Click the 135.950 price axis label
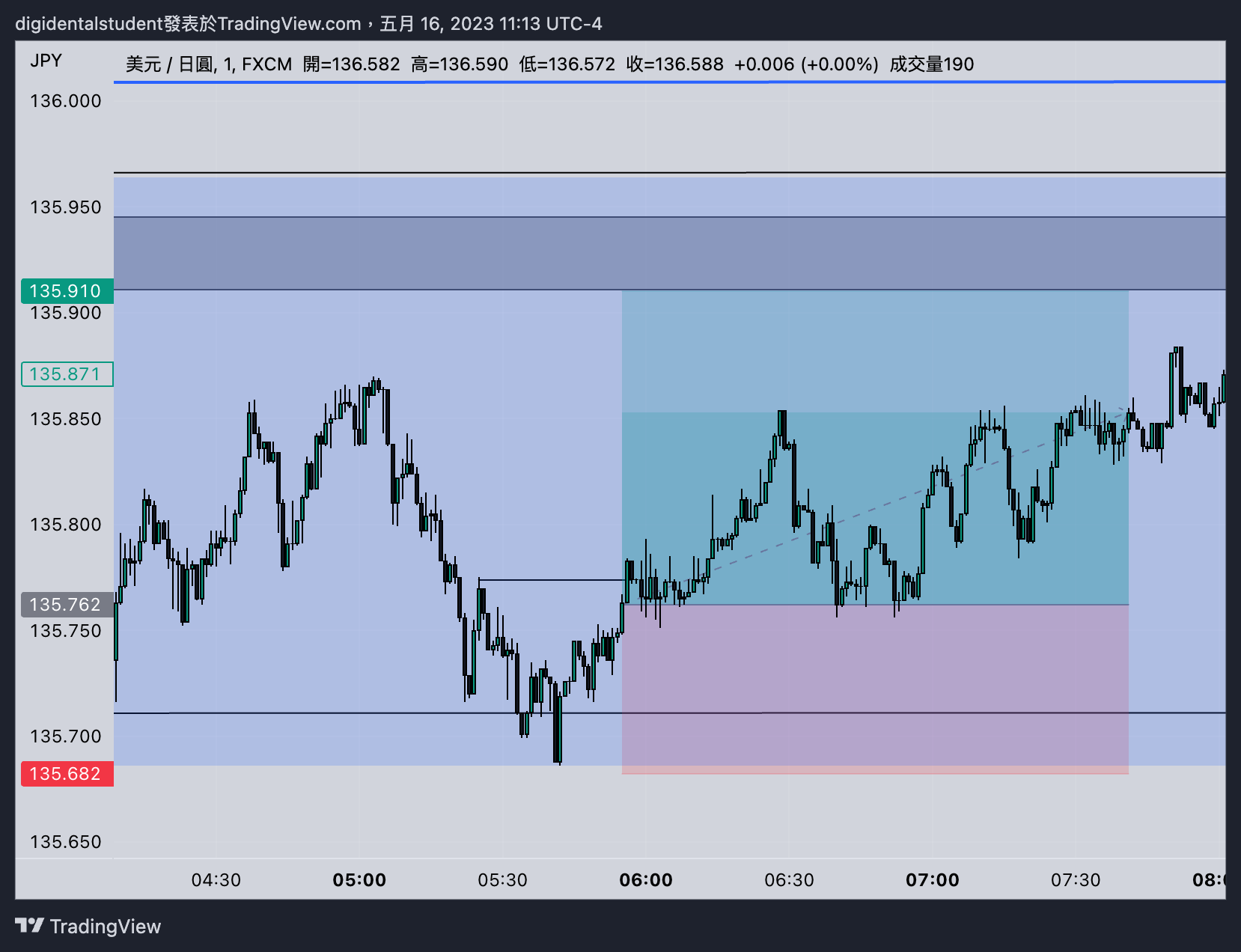1241x952 pixels. 66,207
